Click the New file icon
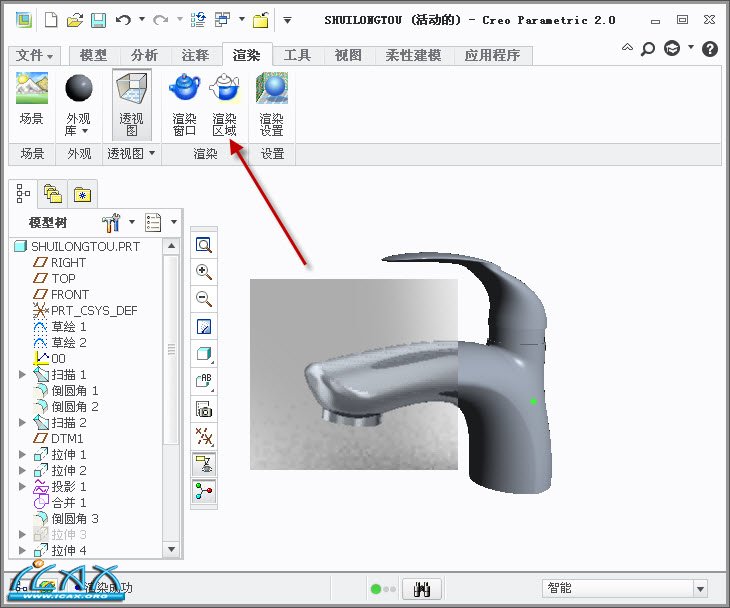The width and height of the screenshot is (730, 608). click(x=51, y=20)
